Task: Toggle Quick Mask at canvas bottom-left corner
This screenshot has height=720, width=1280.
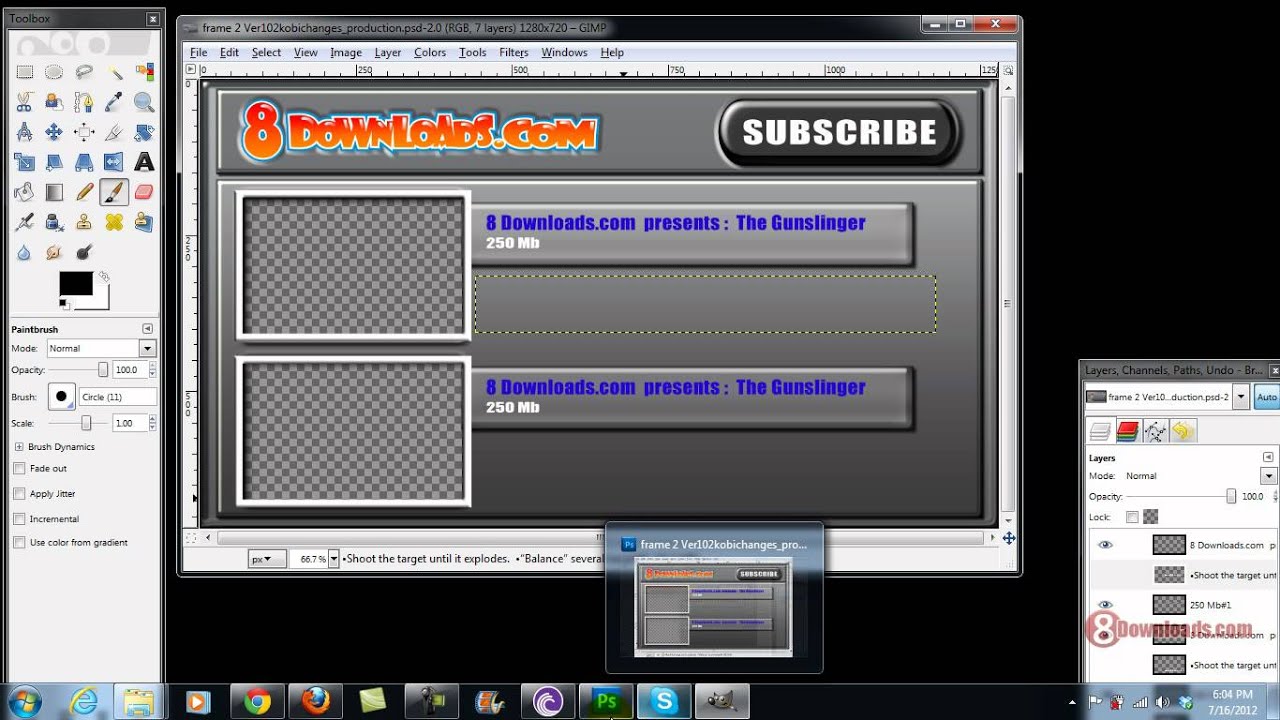Action: [x=191, y=538]
